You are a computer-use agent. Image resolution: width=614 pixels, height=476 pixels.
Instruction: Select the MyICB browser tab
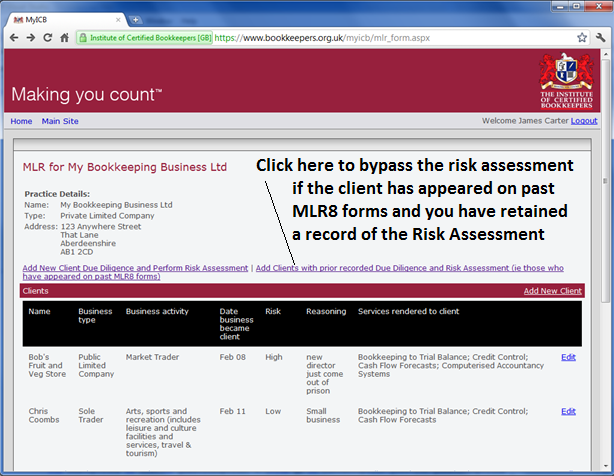(x=67, y=20)
